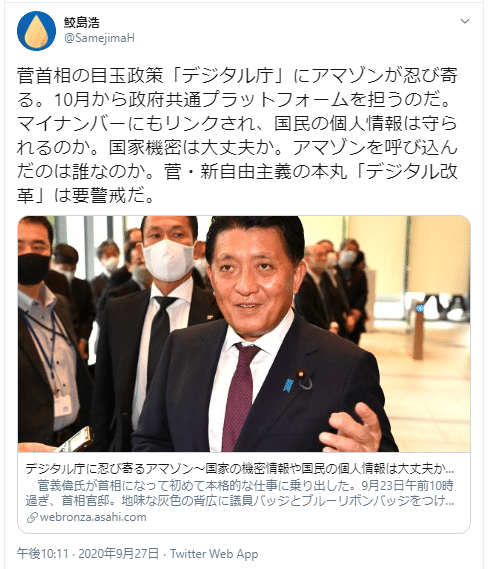Click the gesturing hand in the photo
489x569 pixels.
(355, 428)
